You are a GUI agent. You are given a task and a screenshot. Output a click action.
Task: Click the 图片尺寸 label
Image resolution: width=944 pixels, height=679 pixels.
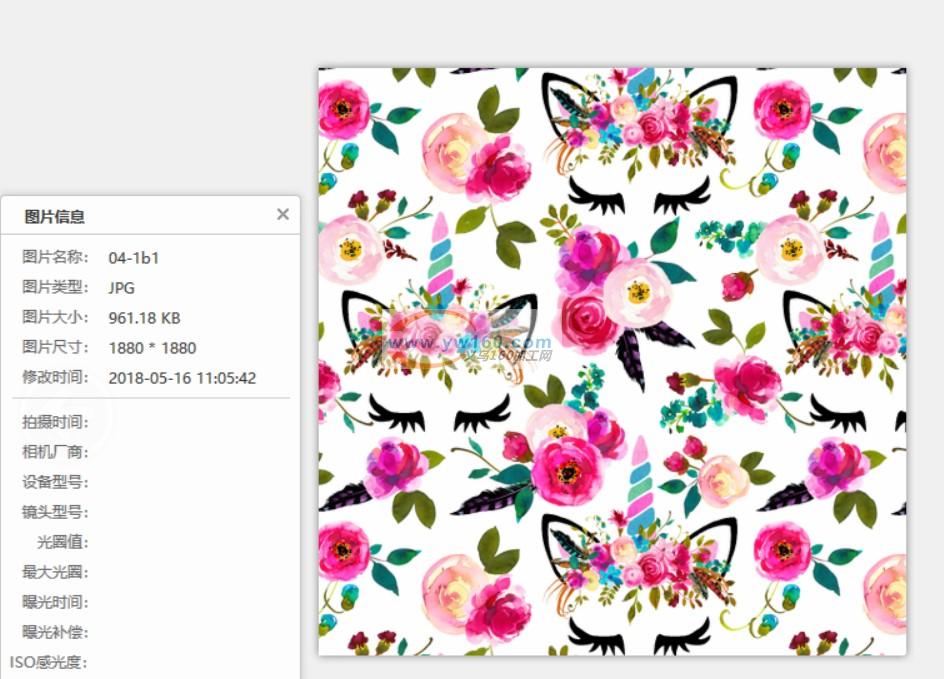(56, 348)
